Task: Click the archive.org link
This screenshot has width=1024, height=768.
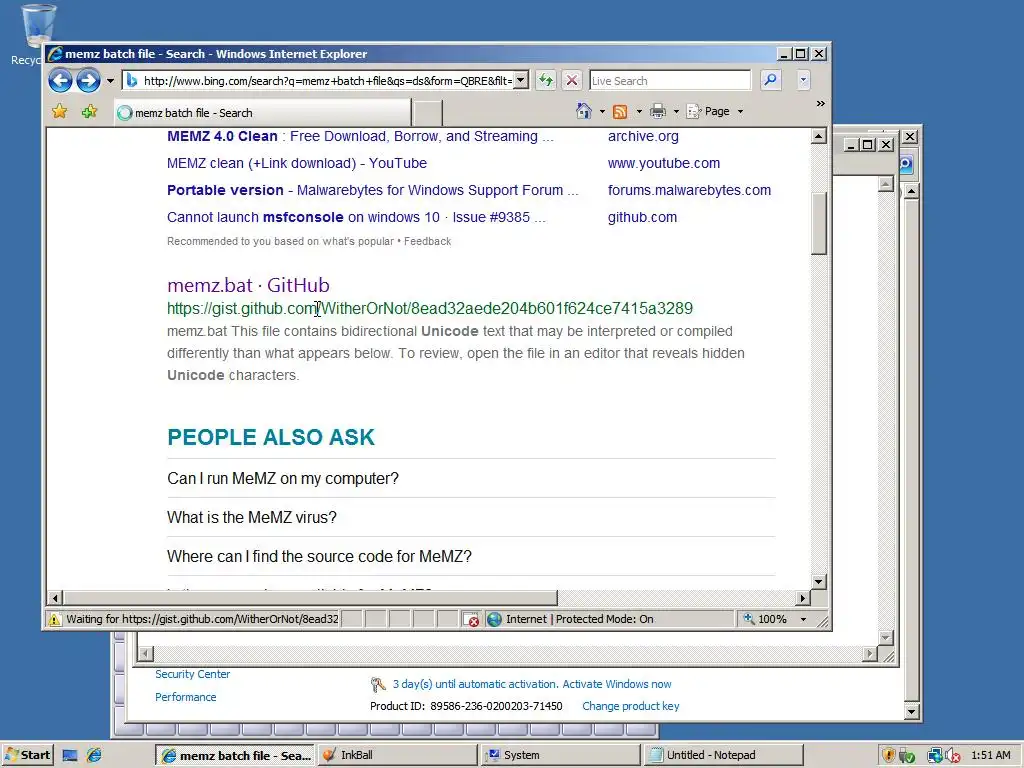Action: click(643, 136)
